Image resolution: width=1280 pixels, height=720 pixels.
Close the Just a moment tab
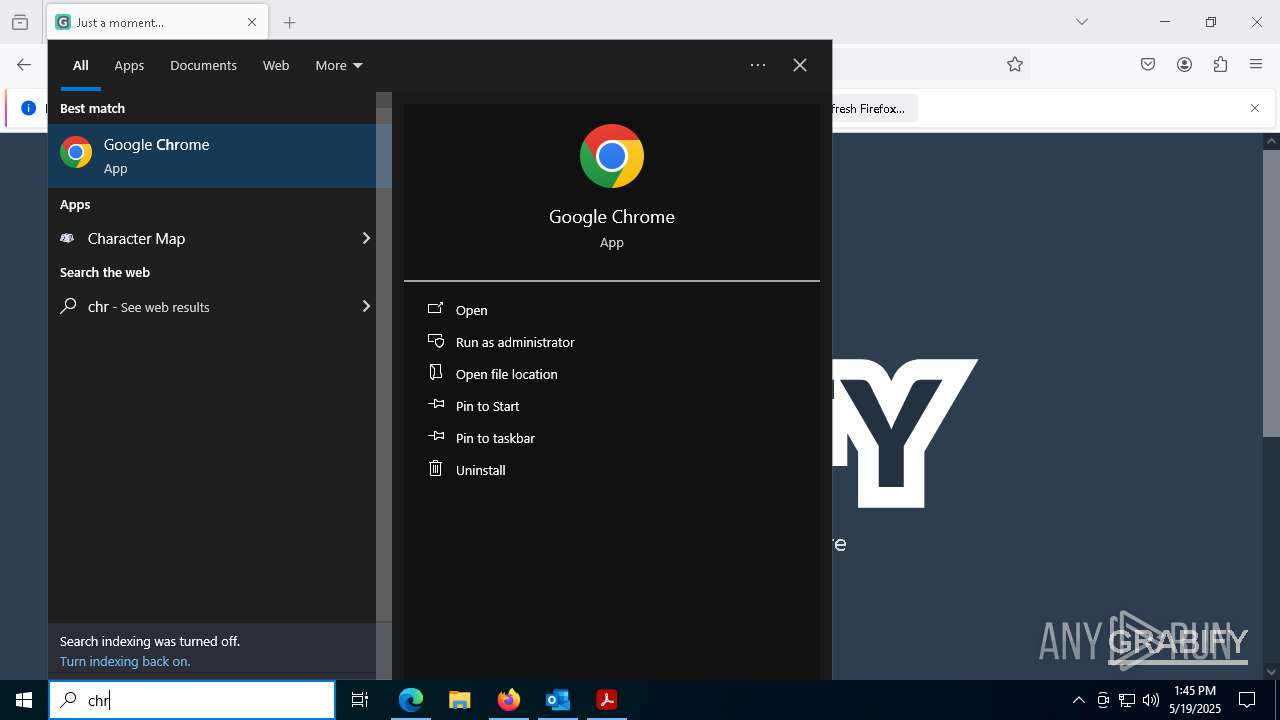tap(252, 22)
